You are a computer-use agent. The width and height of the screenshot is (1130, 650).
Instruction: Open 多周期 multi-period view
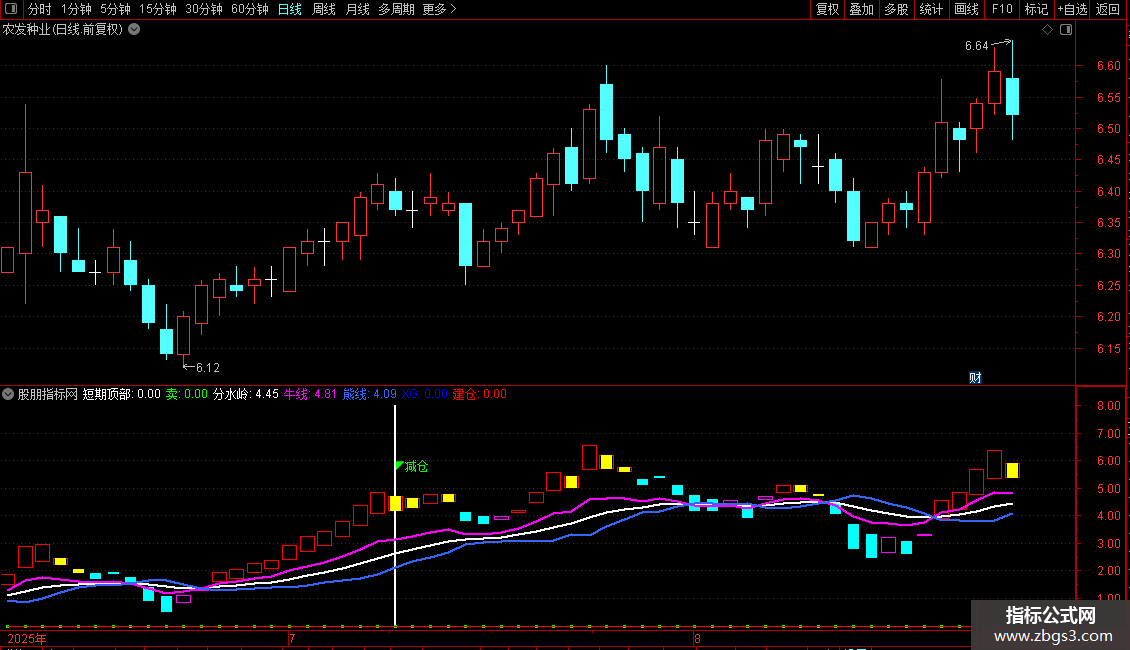point(396,9)
